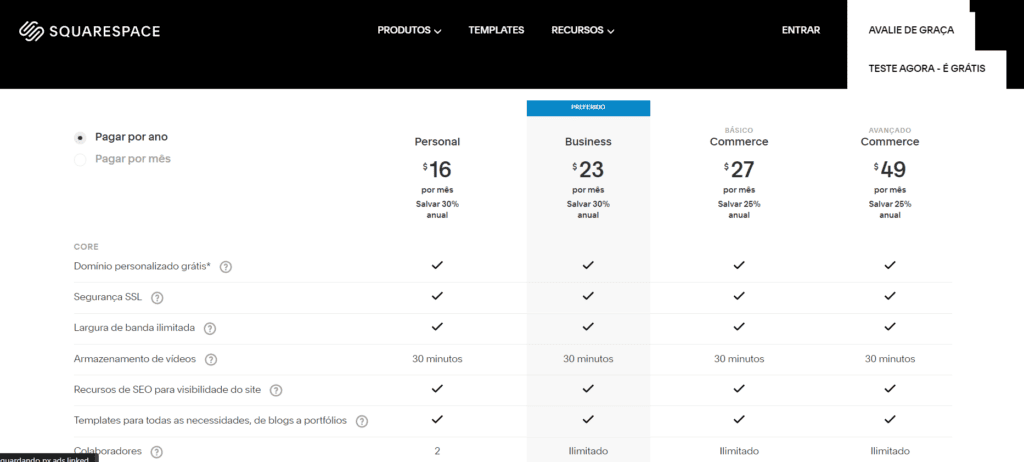This screenshot has width=1024, height=462.
Task: Open help icon for Segurança SSL
Action: pyautogui.click(x=157, y=297)
